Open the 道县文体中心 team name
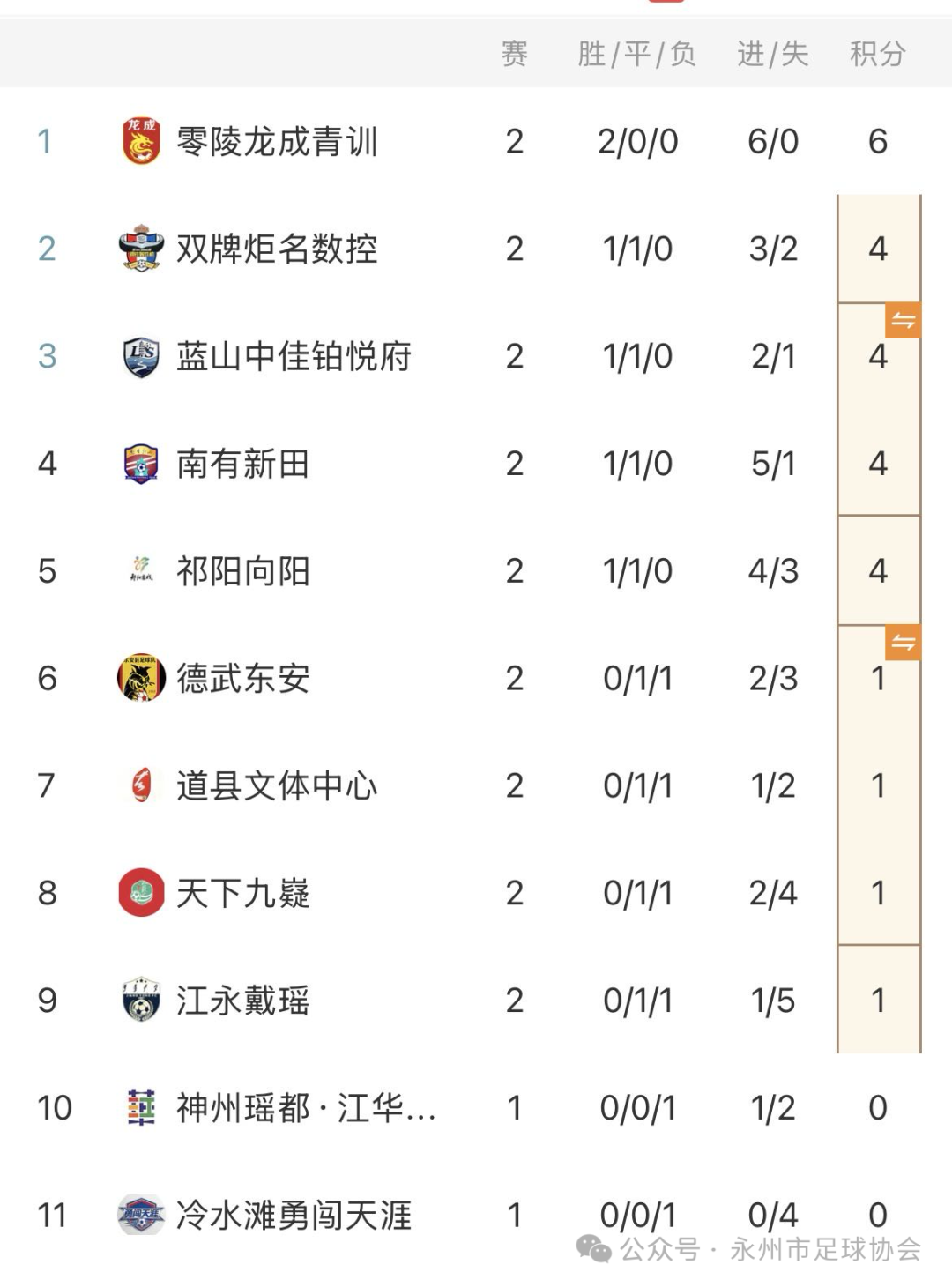The width and height of the screenshot is (952, 1287). tap(277, 785)
